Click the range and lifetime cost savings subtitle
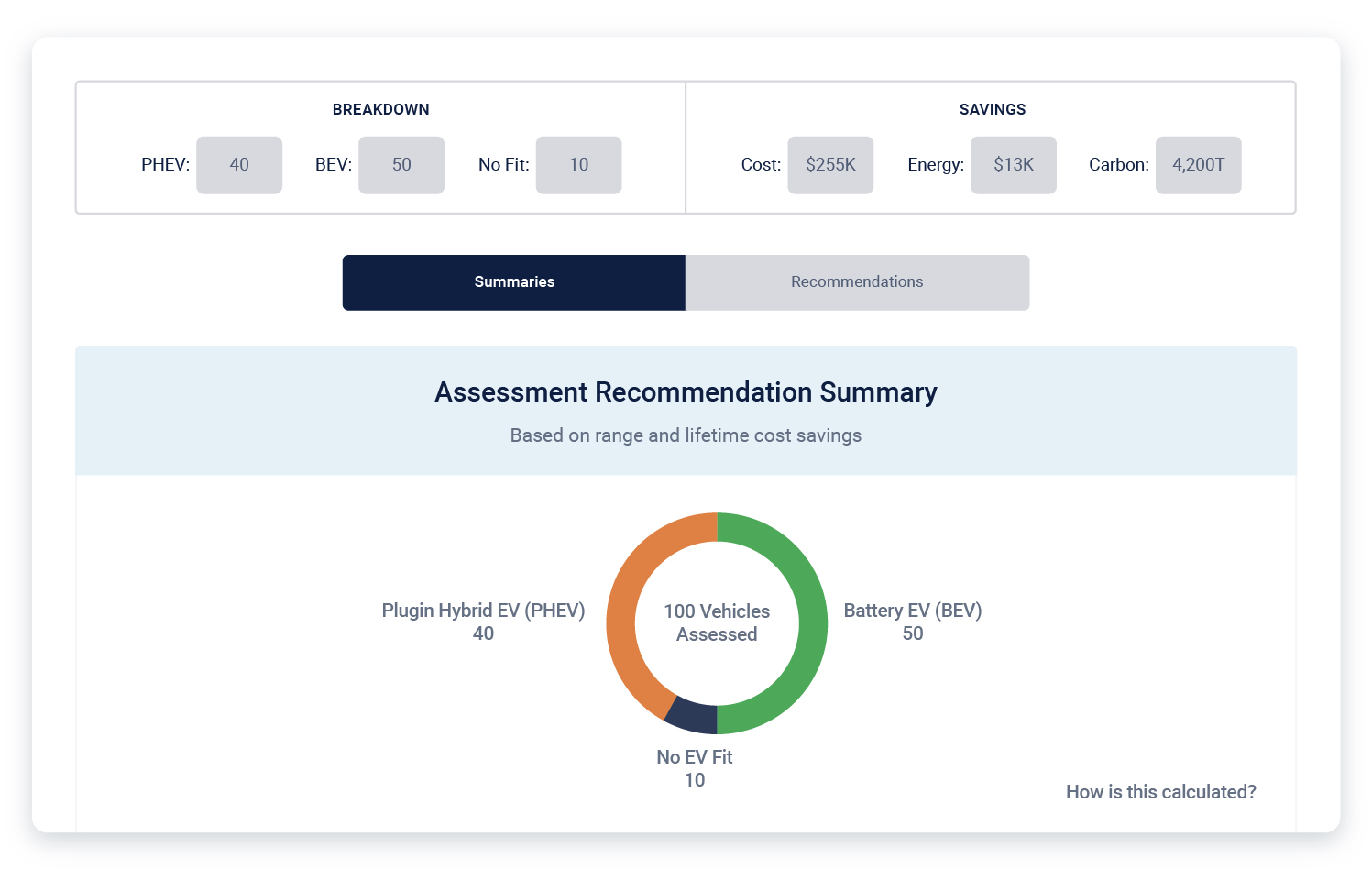This screenshot has height=870, width=1372. (686, 435)
